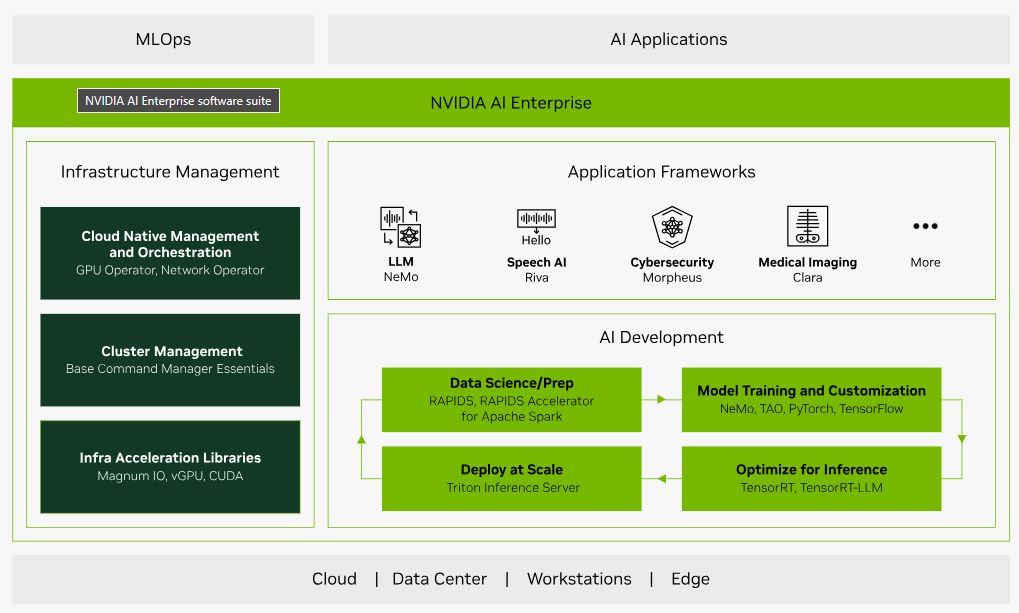The image size is (1019, 613).
Task: Click the Application Frameworks panel header
Action: click(661, 171)
